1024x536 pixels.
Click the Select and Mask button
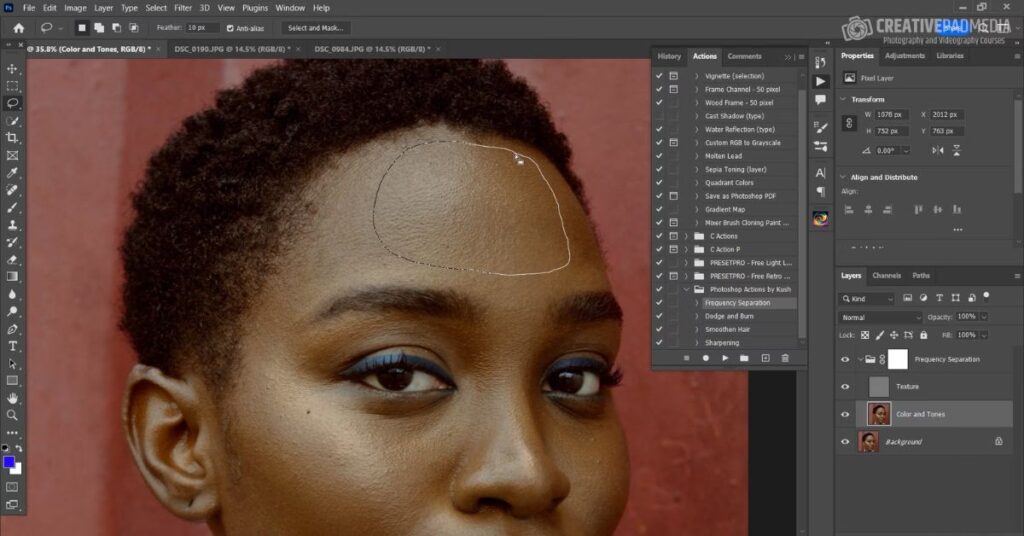(x=315, y=28)
